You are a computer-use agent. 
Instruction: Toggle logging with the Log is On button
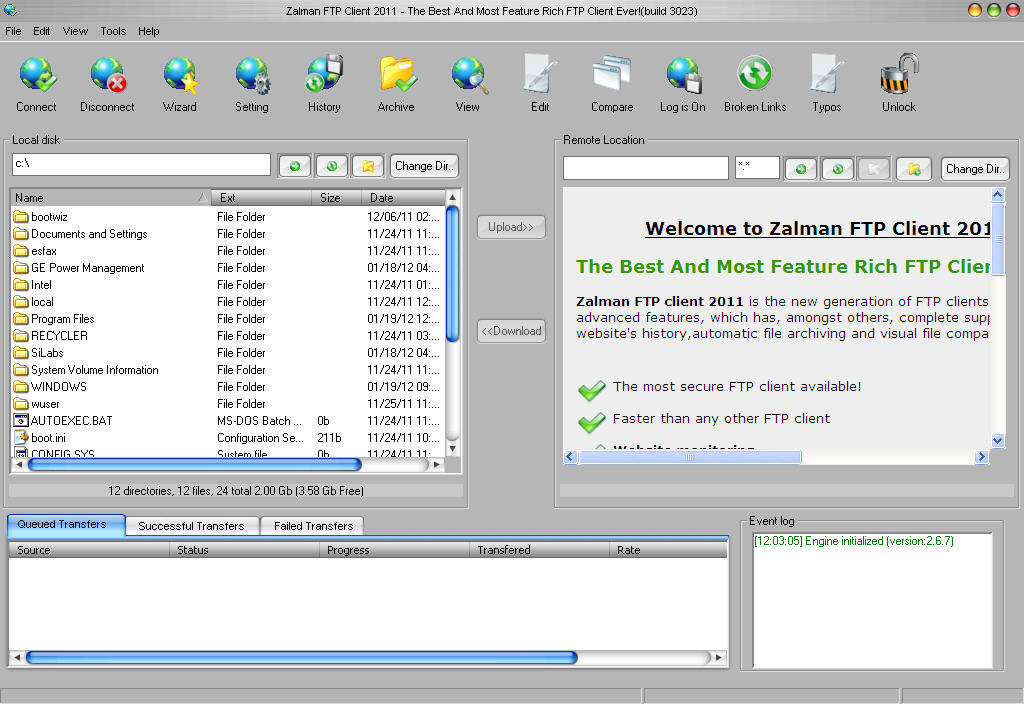[682, 76]
